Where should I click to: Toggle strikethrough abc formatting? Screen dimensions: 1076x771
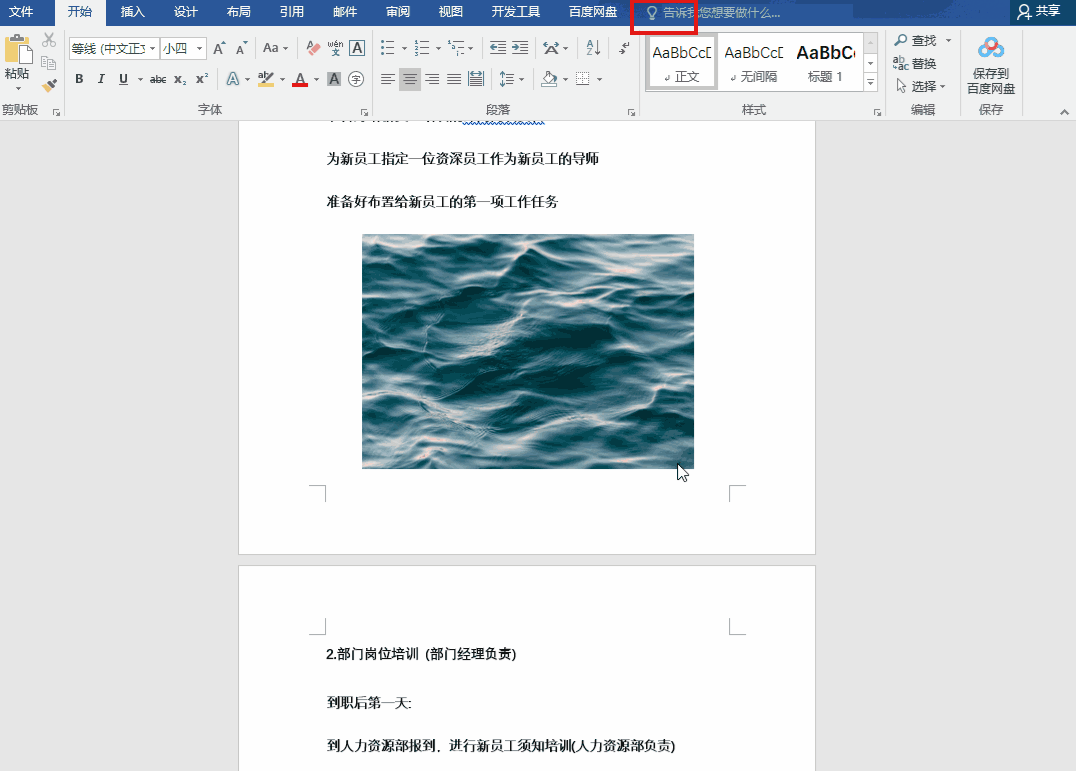click(158, 80)
